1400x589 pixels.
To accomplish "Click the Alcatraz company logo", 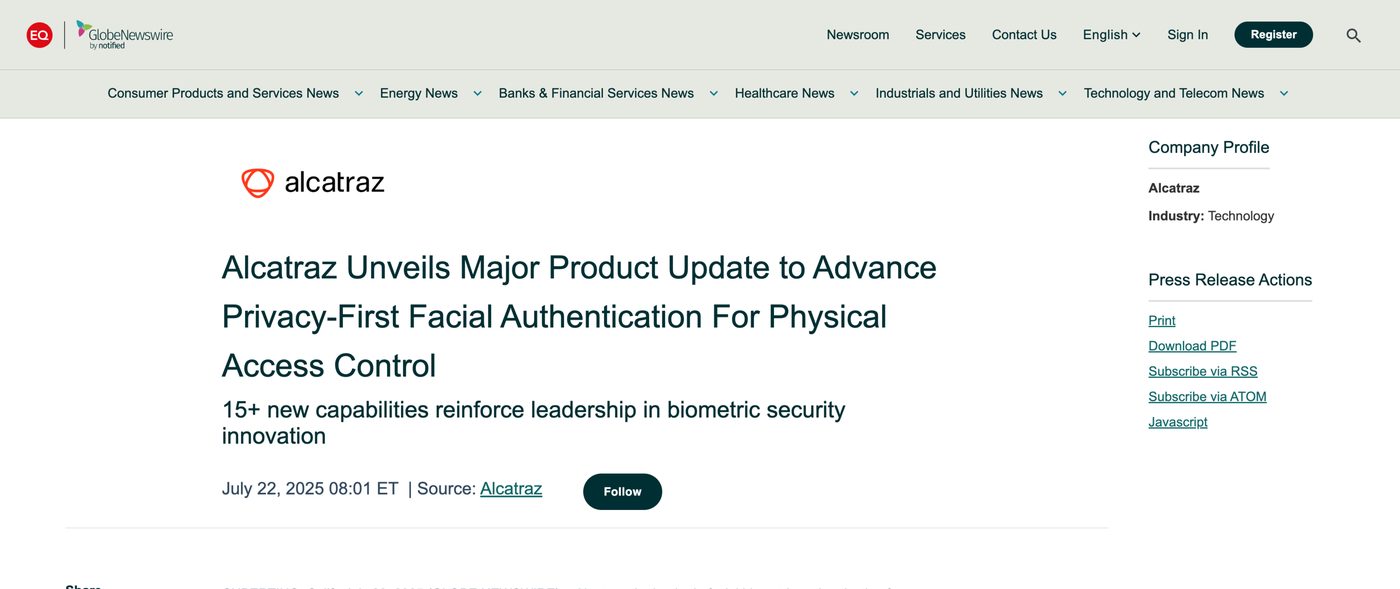I will tap(312, 182).
